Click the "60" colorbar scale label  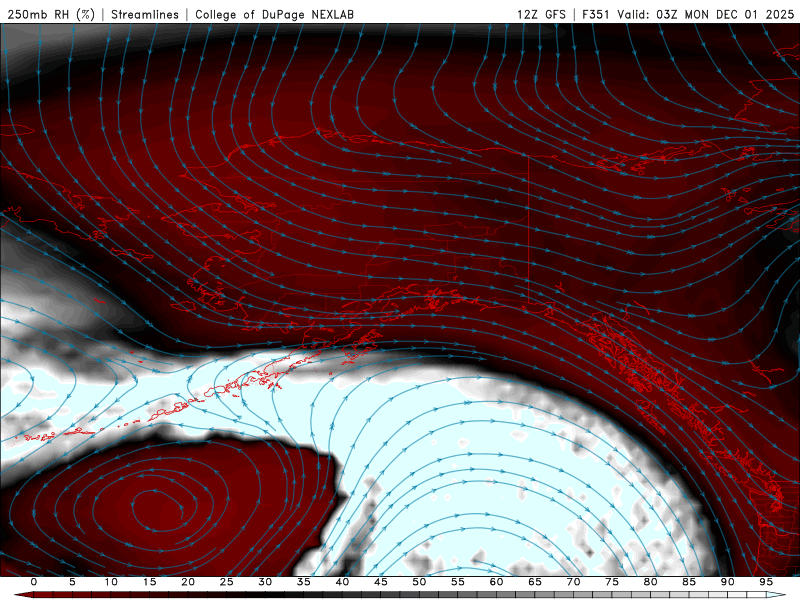496,582
